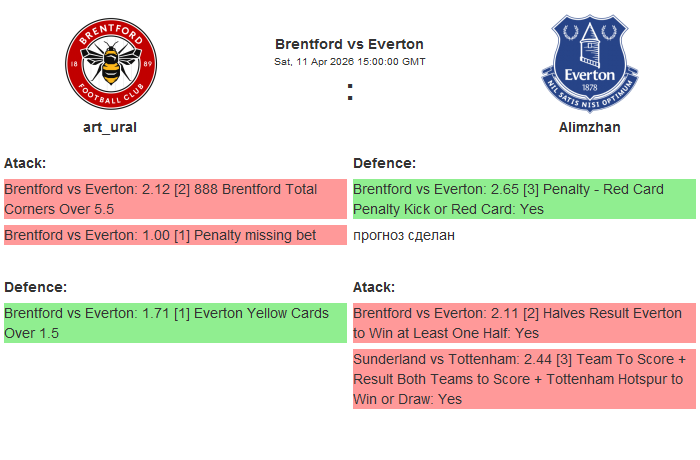
Task: Open the Alimzhan user profile name
Action: click(589, 127)
